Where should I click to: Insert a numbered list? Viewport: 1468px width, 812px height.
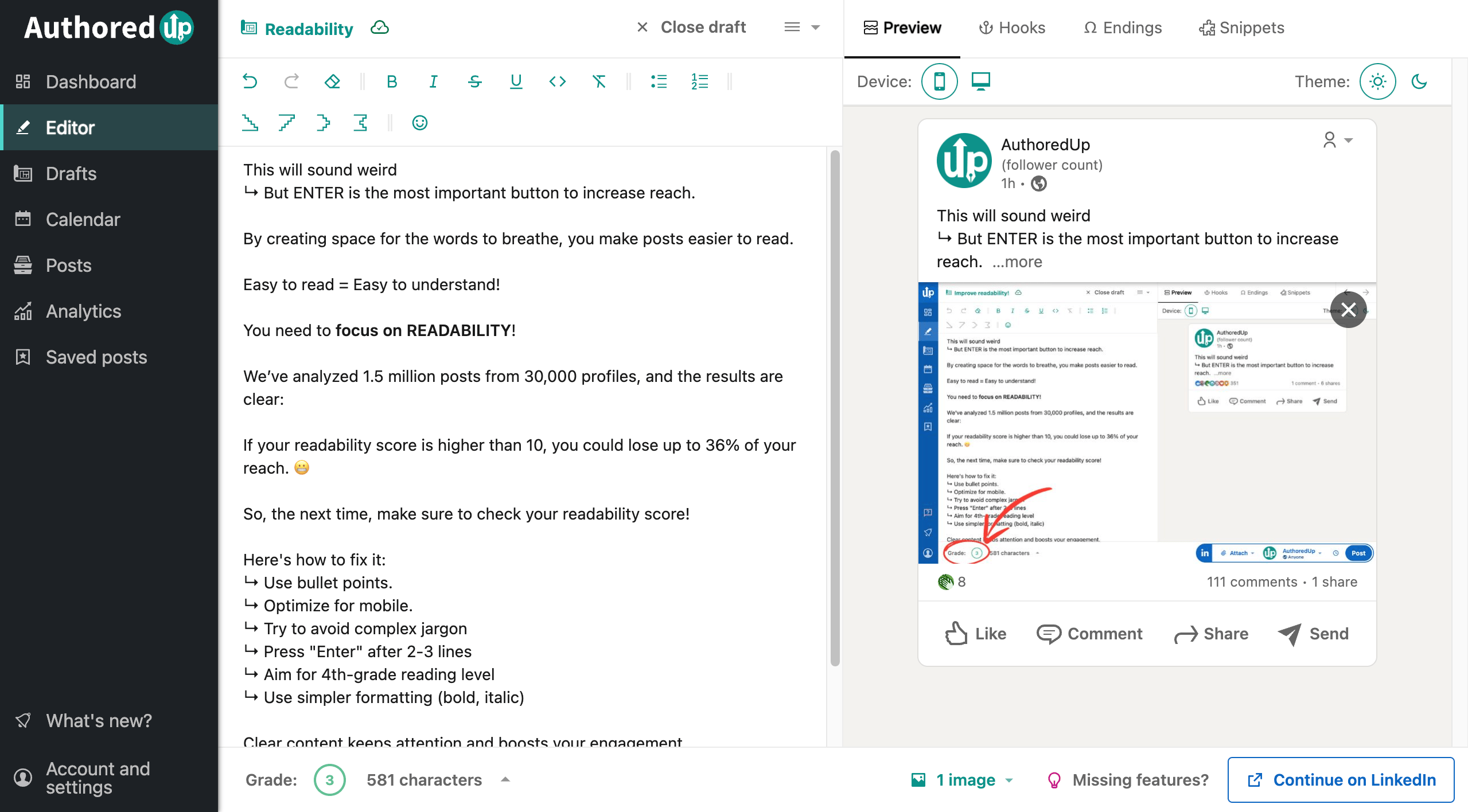[x=700, y=81]
